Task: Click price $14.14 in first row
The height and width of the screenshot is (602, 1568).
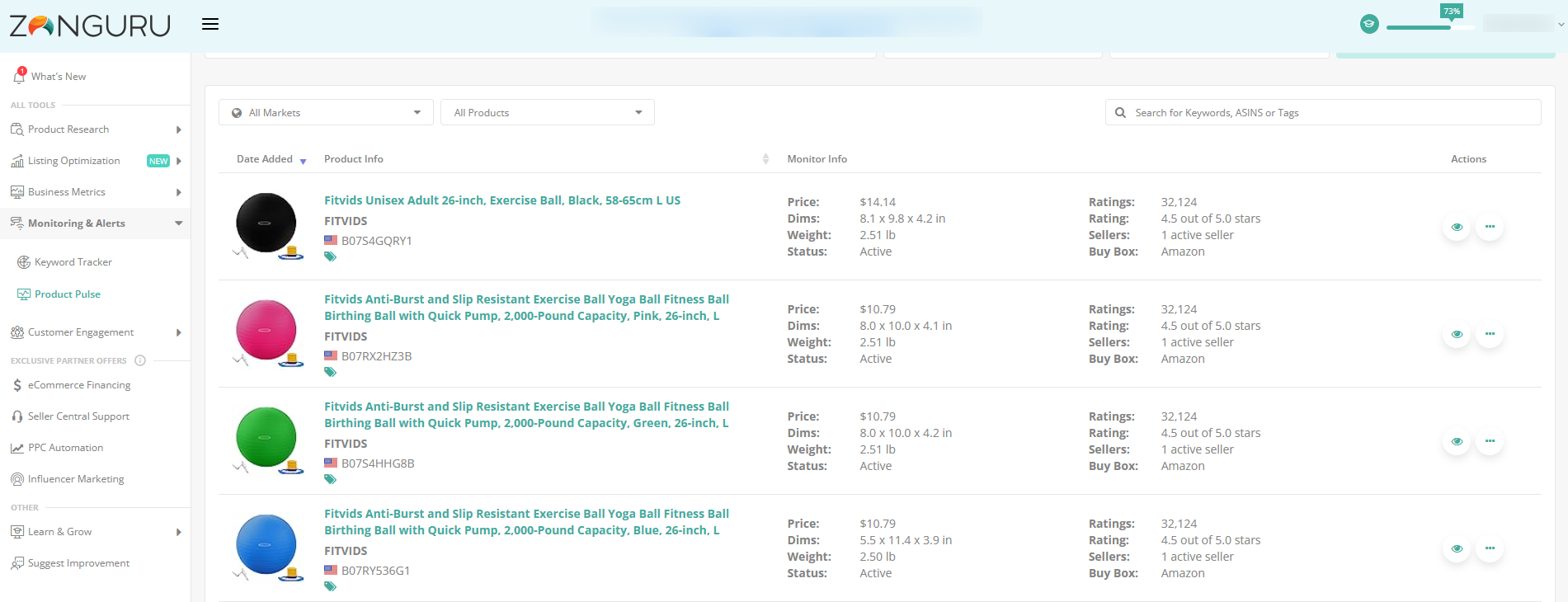Action: (878, 202)
